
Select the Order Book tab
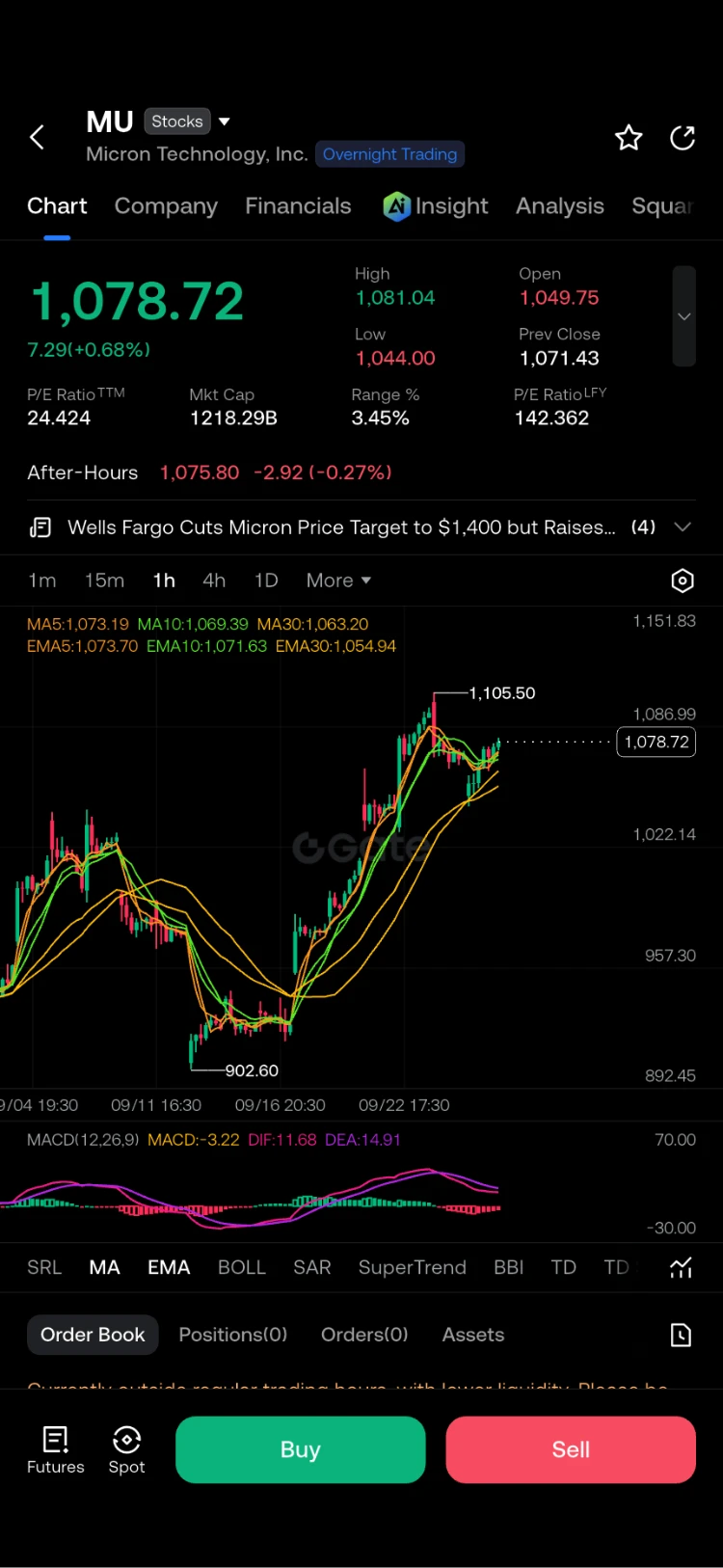click(93, 1335)
